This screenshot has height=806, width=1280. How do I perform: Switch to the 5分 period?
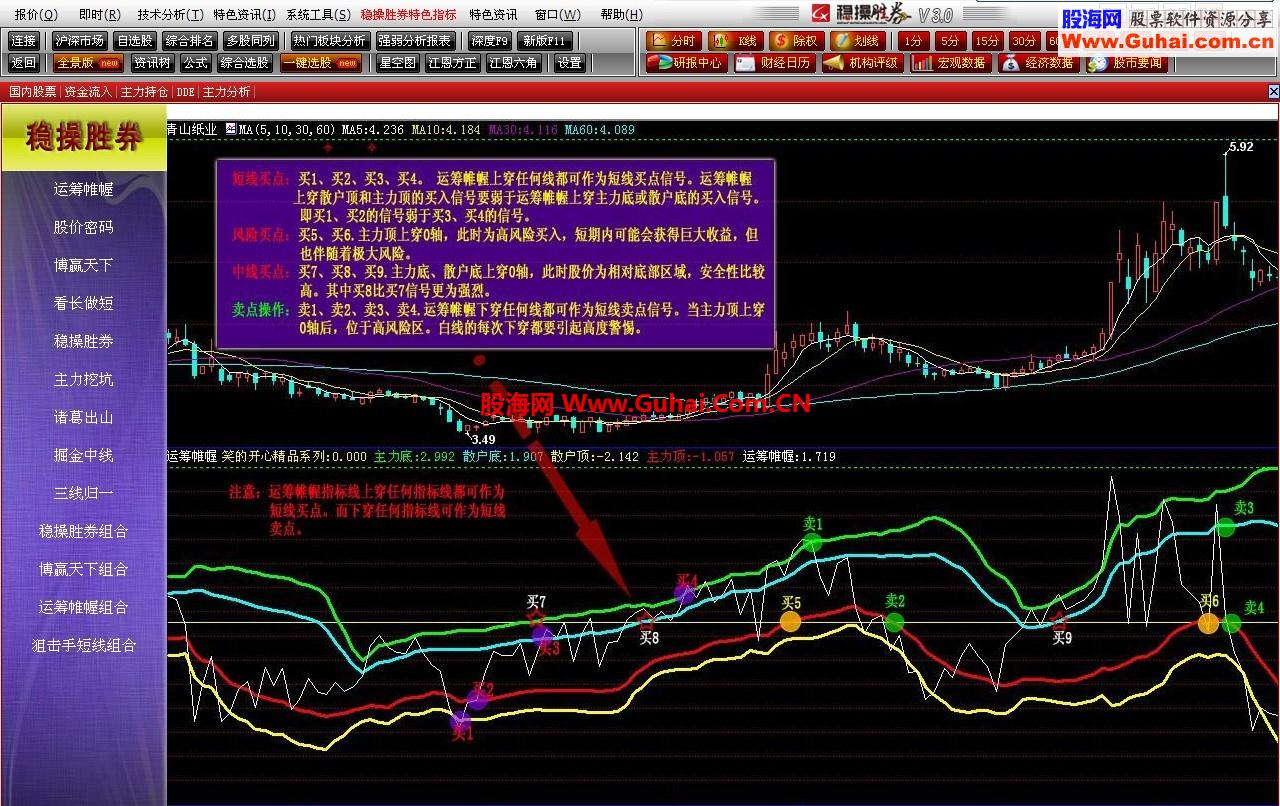pos(950,41)
